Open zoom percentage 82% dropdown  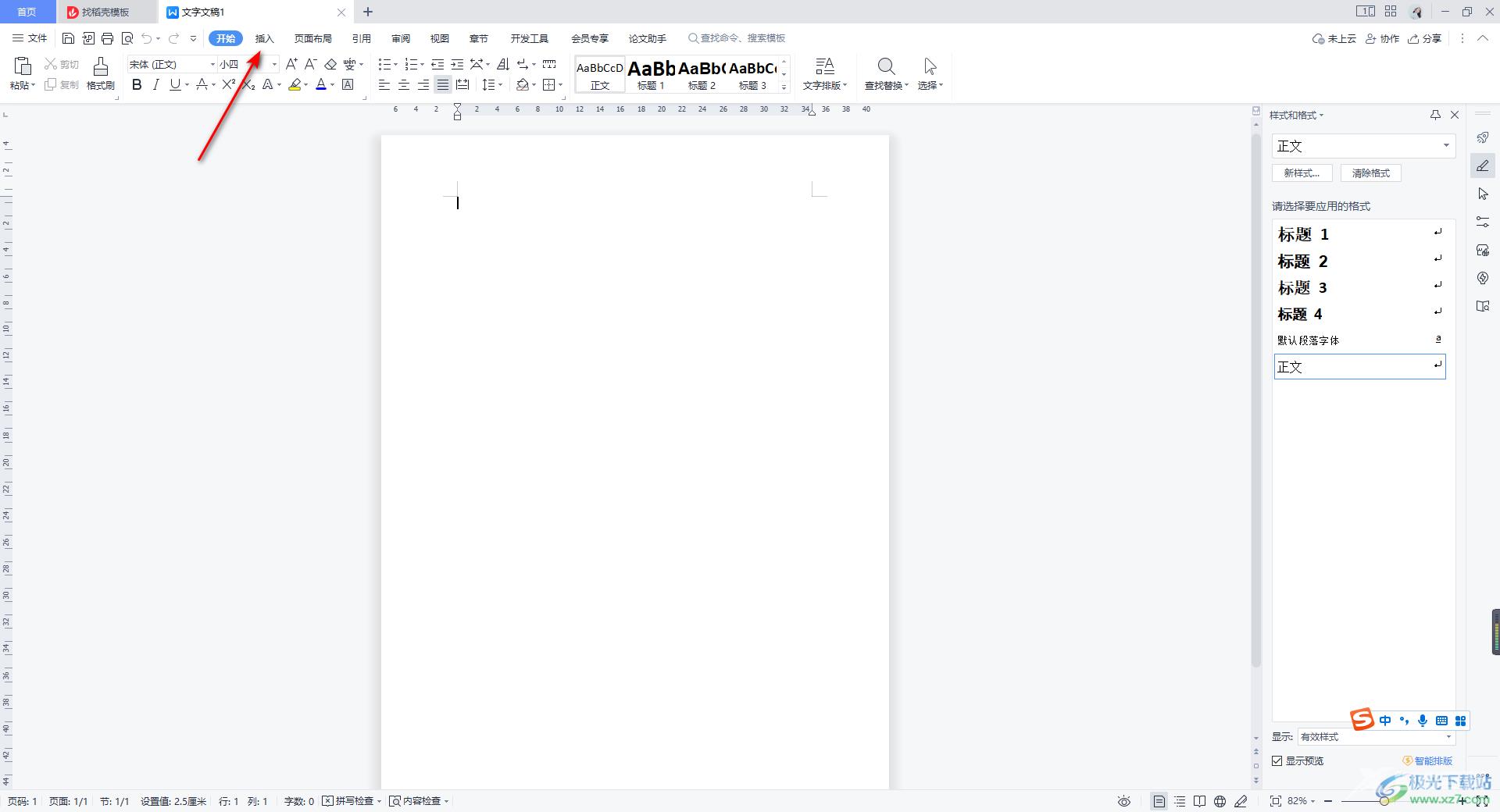point(1302,801)
